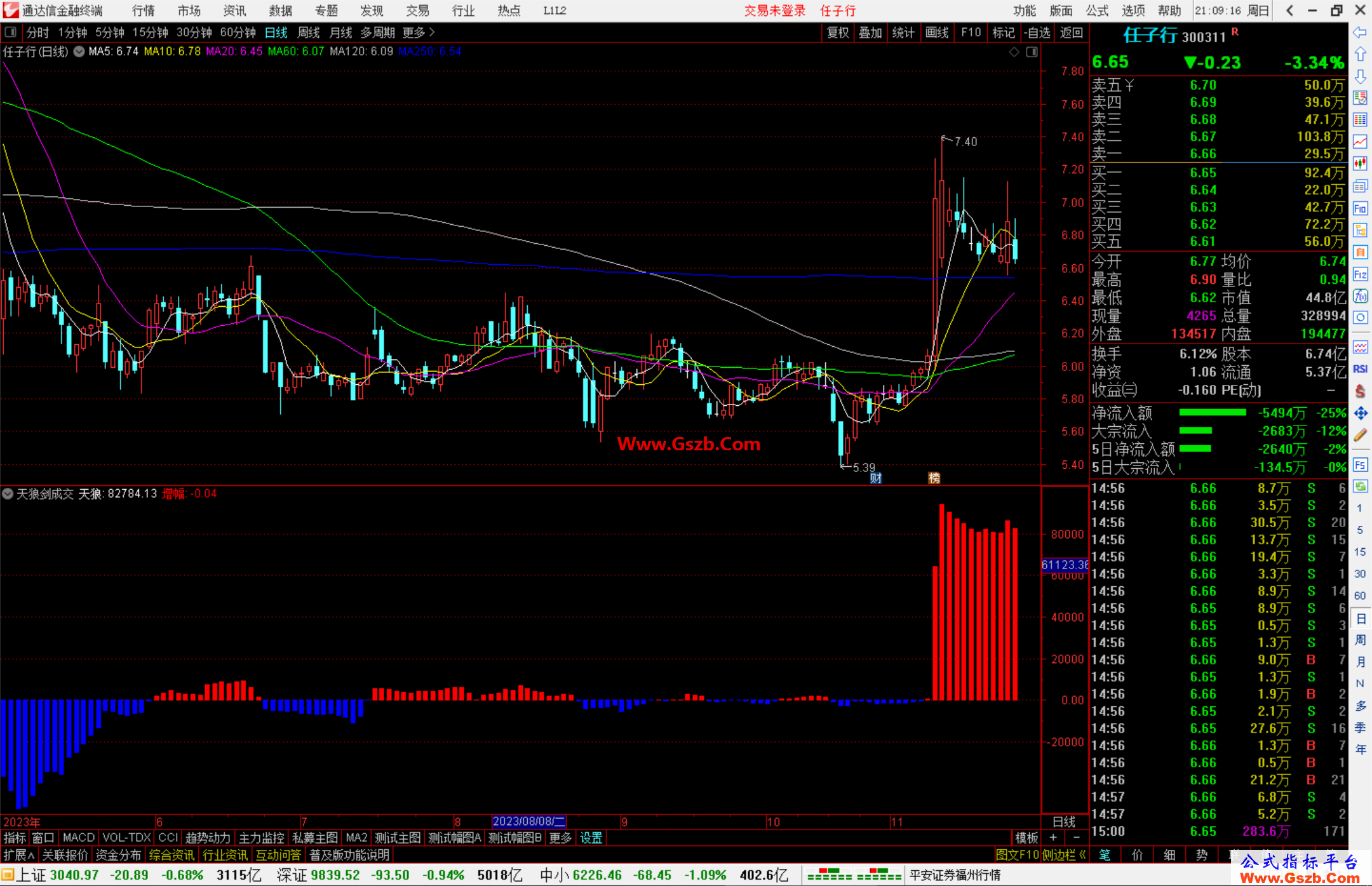Click the red TDX logo at top left
This screenshot has width=1372, height=886.
(10, 10)
